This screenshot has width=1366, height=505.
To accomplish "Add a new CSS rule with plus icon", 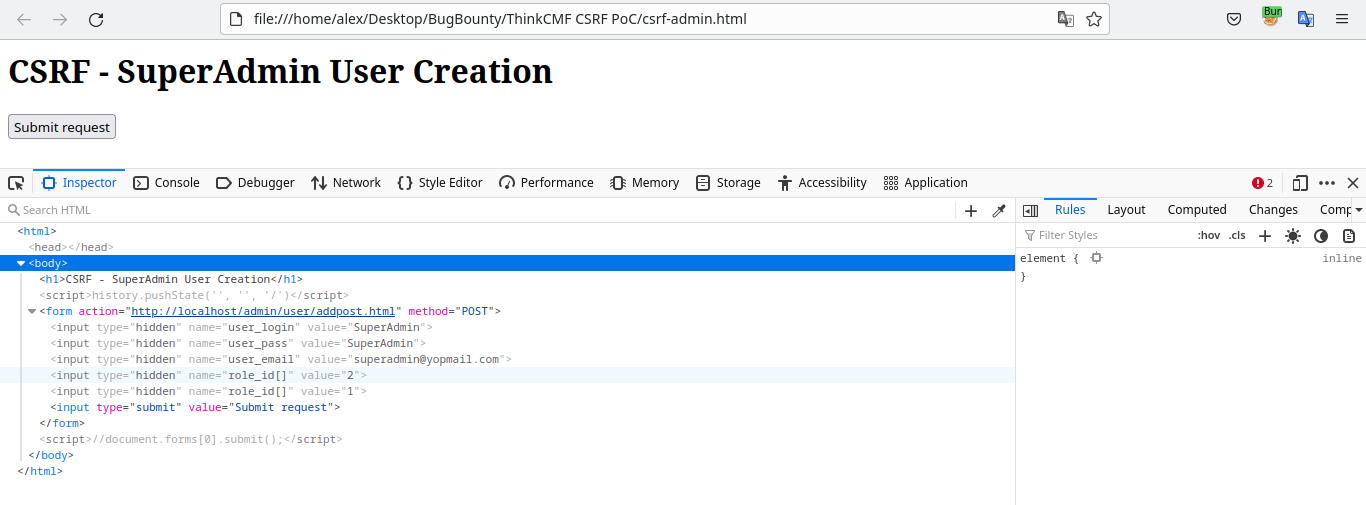I will pos(1265,236).
